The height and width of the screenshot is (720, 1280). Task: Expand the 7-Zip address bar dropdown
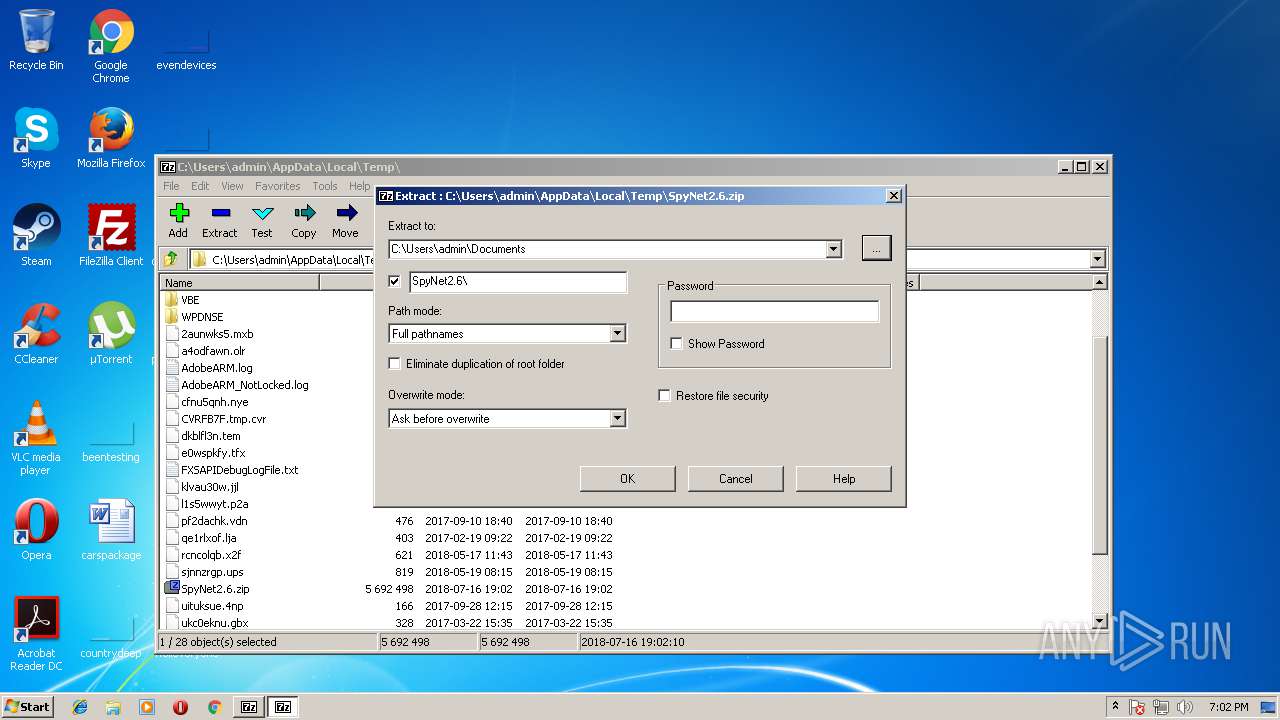1097,259
